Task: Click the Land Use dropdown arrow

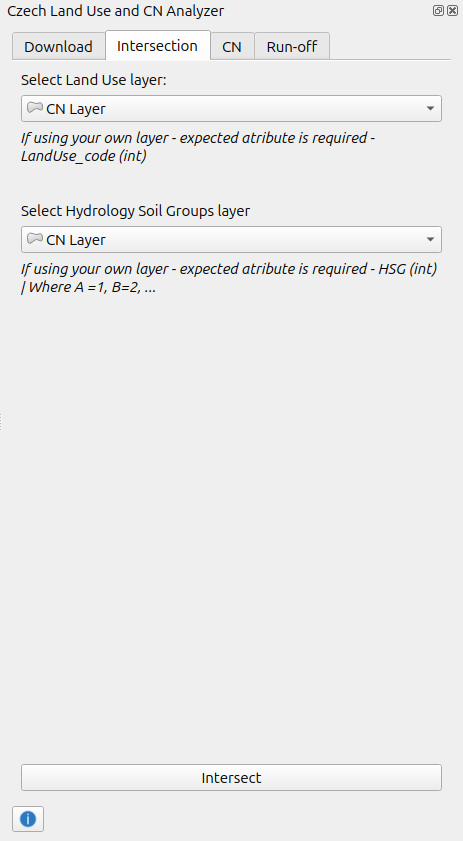Action: [x=430, y=108]
